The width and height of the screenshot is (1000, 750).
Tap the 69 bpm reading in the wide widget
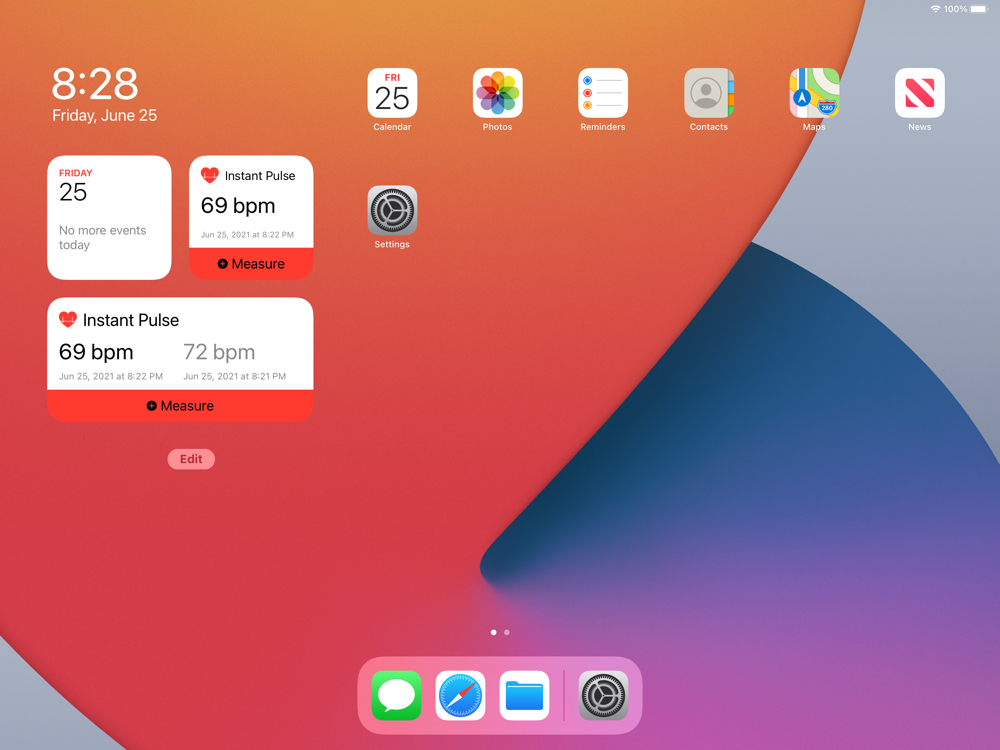click(96, 352)
